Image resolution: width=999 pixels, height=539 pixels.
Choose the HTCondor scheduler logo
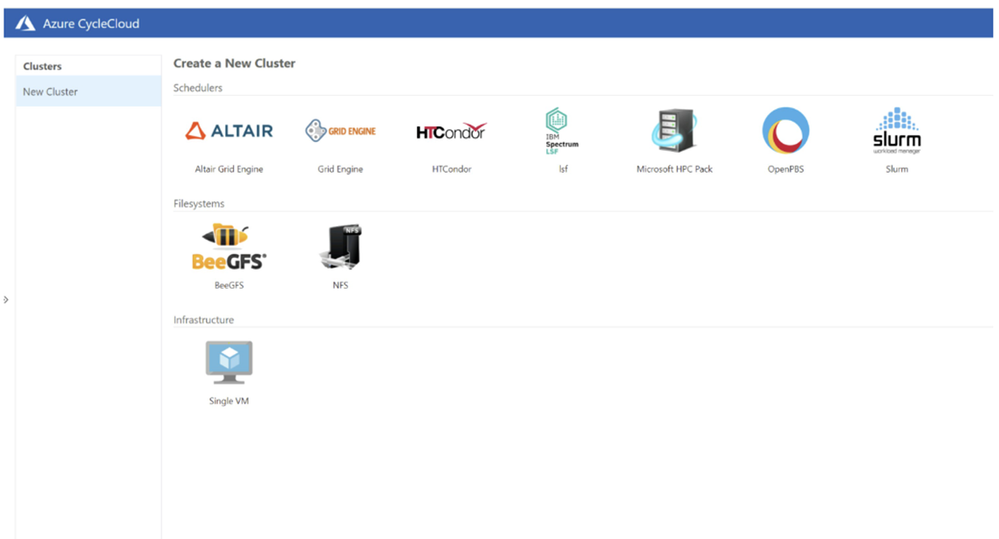(451, 131)
